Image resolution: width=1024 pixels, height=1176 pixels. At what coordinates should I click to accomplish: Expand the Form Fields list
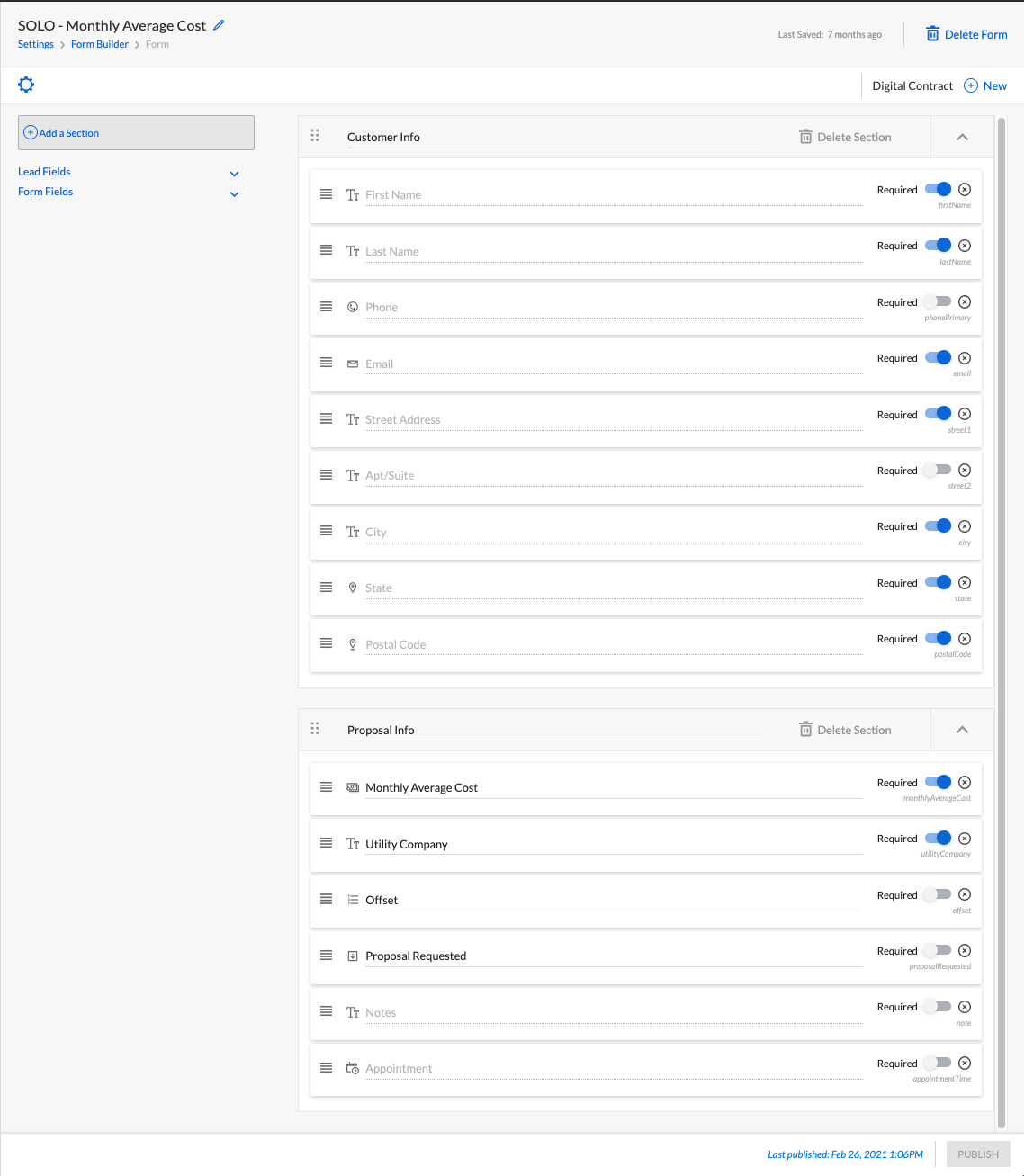click(x=234, y=193)
